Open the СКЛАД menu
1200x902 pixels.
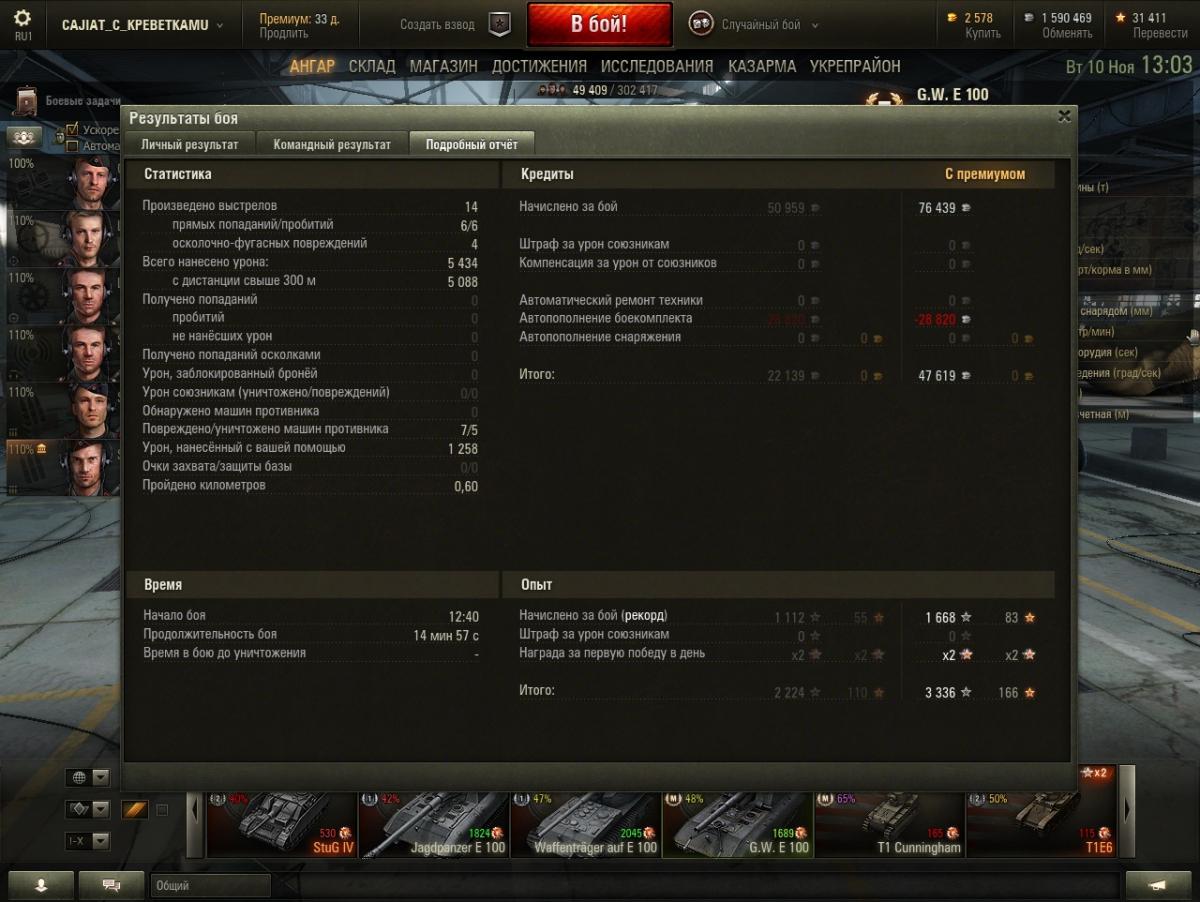point(372,66)
